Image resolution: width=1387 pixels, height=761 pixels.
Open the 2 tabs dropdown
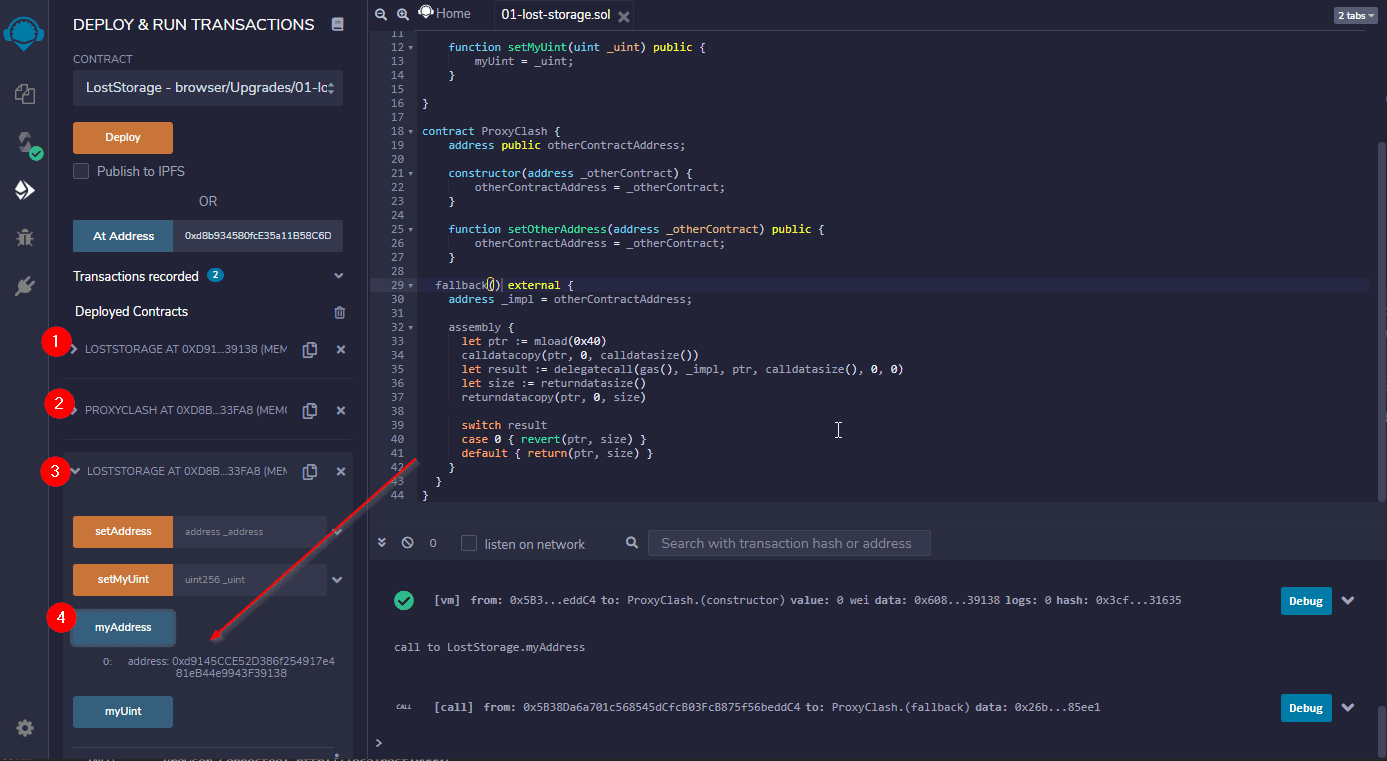1355,15
